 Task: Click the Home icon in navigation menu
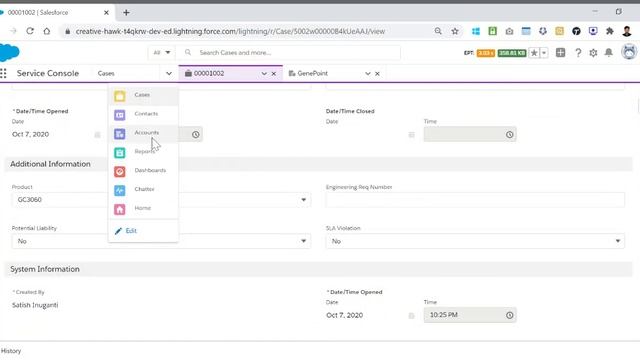[x=120, y=209]
